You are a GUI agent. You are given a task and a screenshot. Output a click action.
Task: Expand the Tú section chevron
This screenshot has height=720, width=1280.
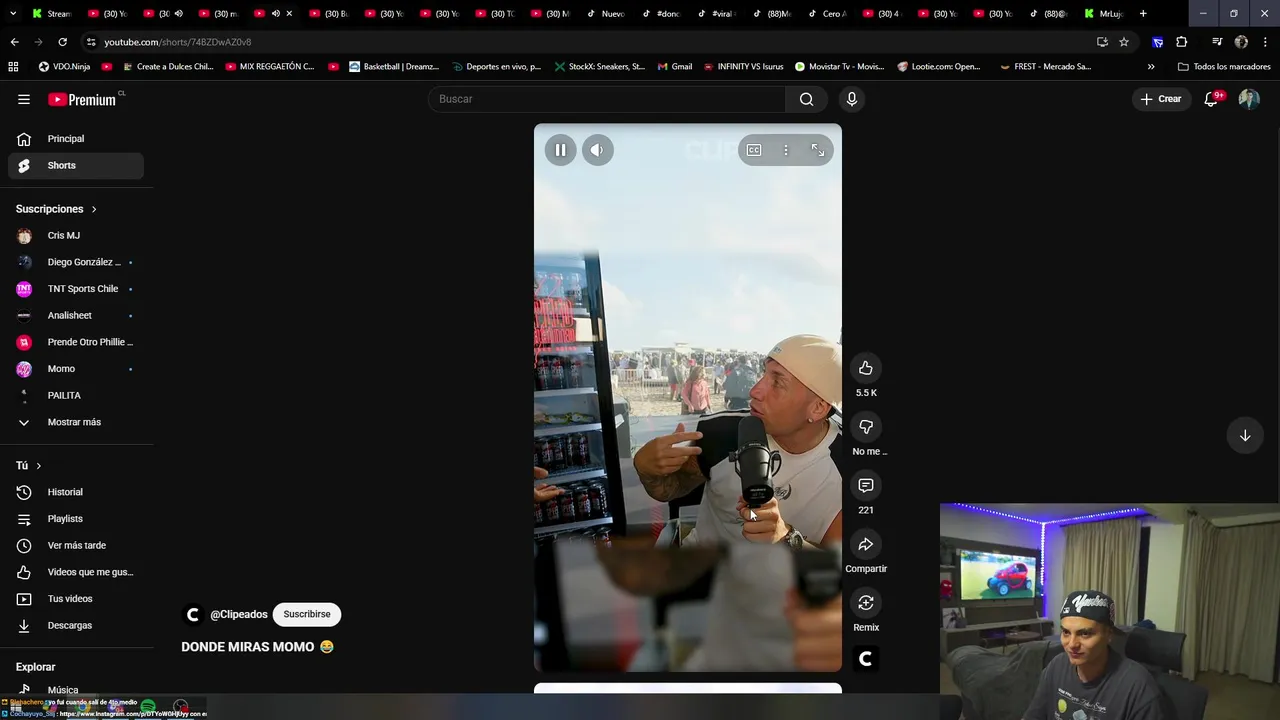point(39,466)
